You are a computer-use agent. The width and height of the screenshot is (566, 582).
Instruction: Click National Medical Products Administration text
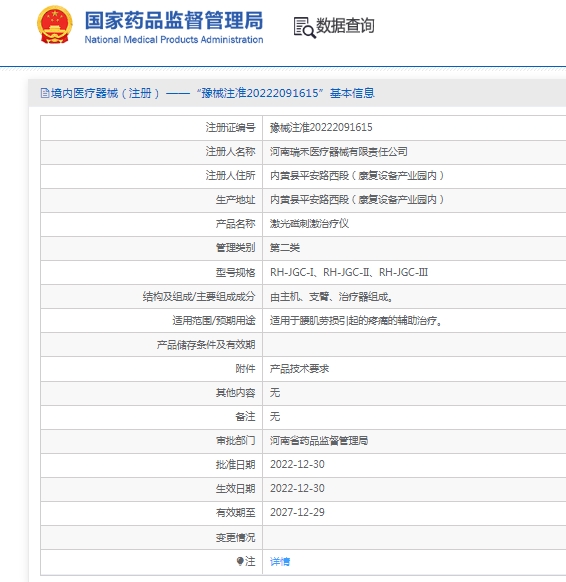pos(174,39)
